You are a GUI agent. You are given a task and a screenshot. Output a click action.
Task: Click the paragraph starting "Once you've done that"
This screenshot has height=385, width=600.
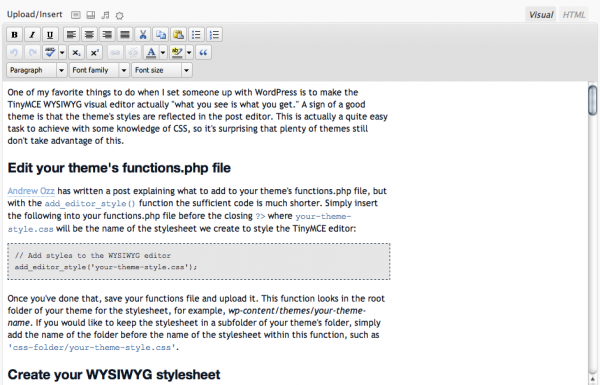click(x=196, y=323)
